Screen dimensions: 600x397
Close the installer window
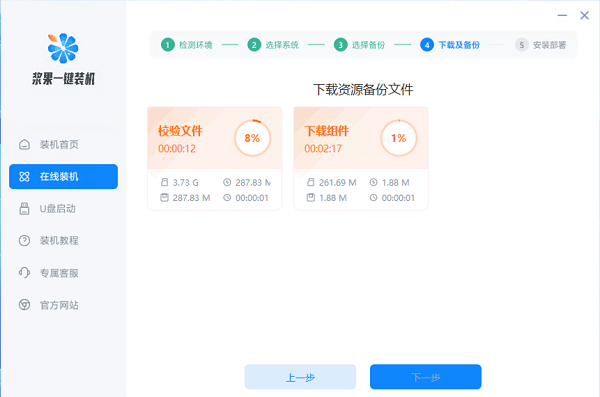[584, 15]
